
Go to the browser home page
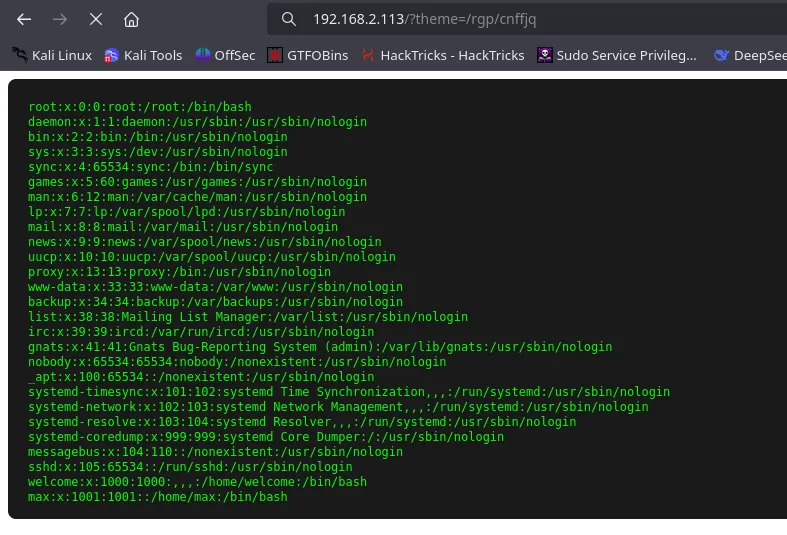(x=131, y=19)
